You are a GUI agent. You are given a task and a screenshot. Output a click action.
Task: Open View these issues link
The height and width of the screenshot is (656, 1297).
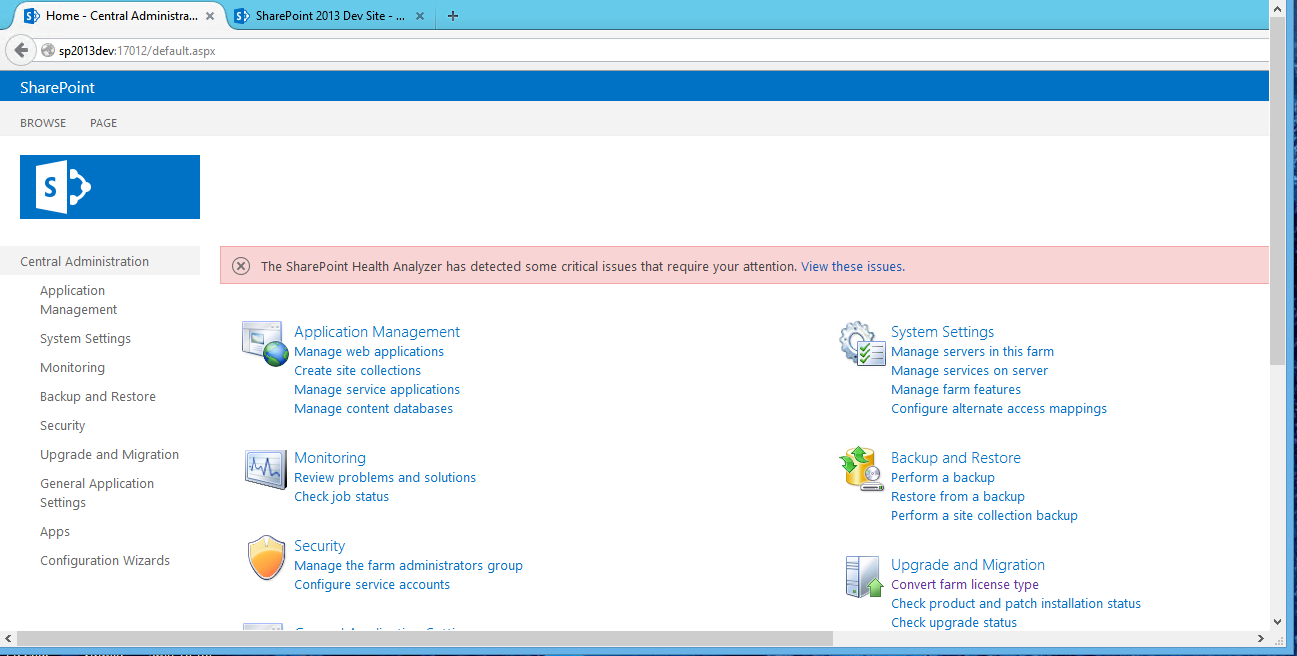(853, 267)
